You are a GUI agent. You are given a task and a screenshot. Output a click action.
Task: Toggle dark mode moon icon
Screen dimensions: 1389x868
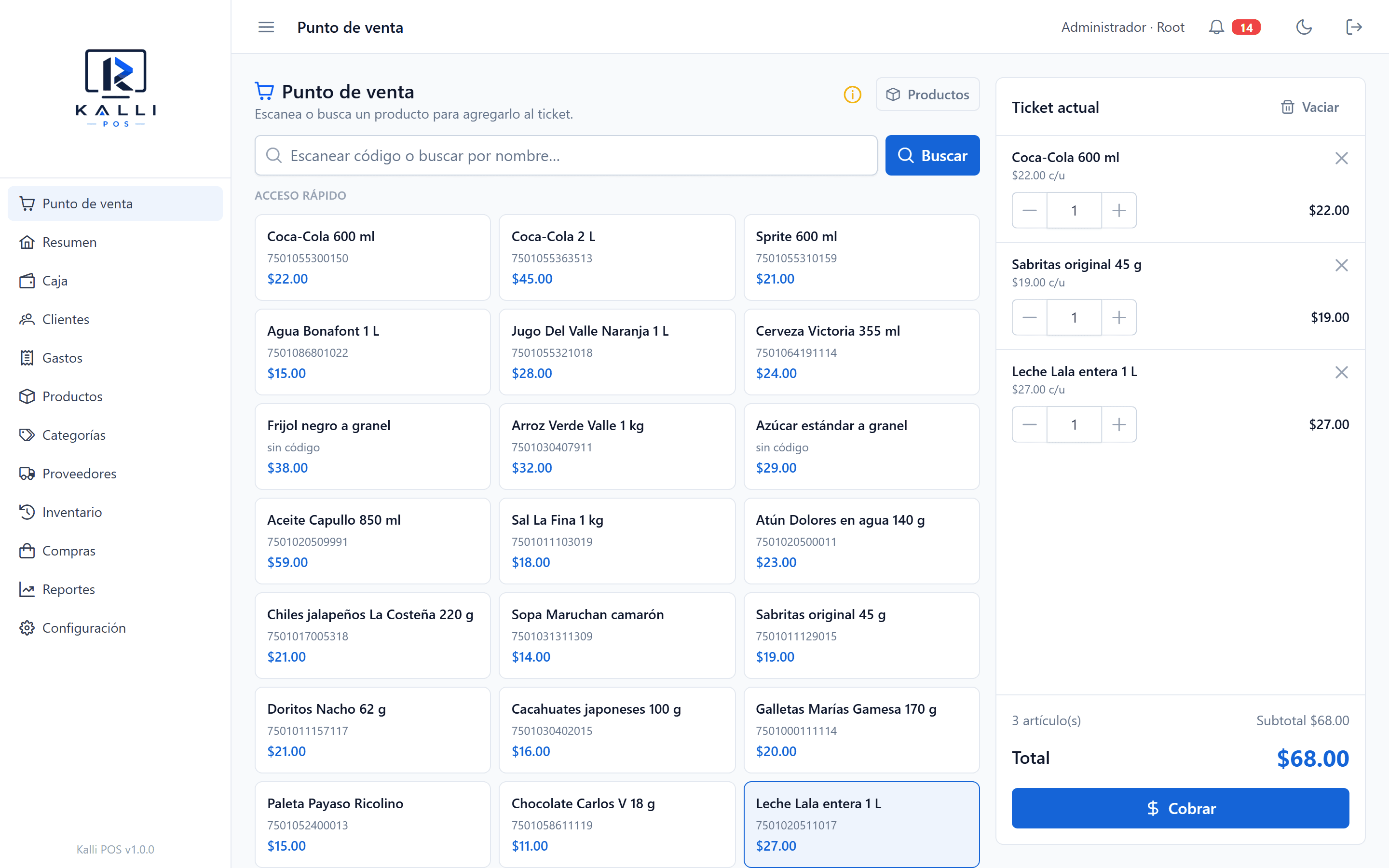pos(1304,27)
